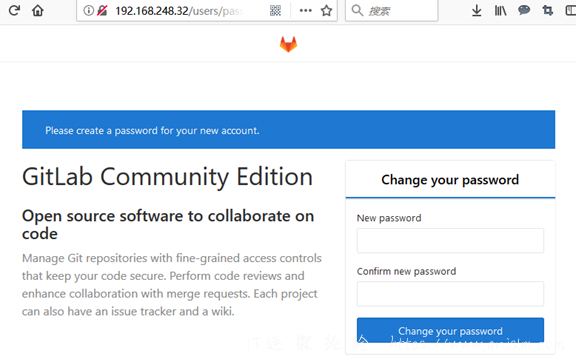Click the 'New password' label
This screenshot has height=362, width=576.
point(389,218)
